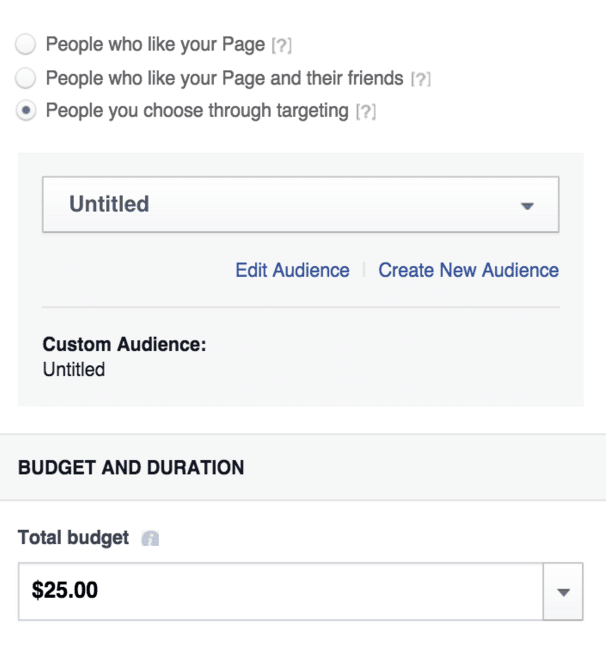
Task: Click the info icon beside Total budget
Action: (x=150, y=539)
